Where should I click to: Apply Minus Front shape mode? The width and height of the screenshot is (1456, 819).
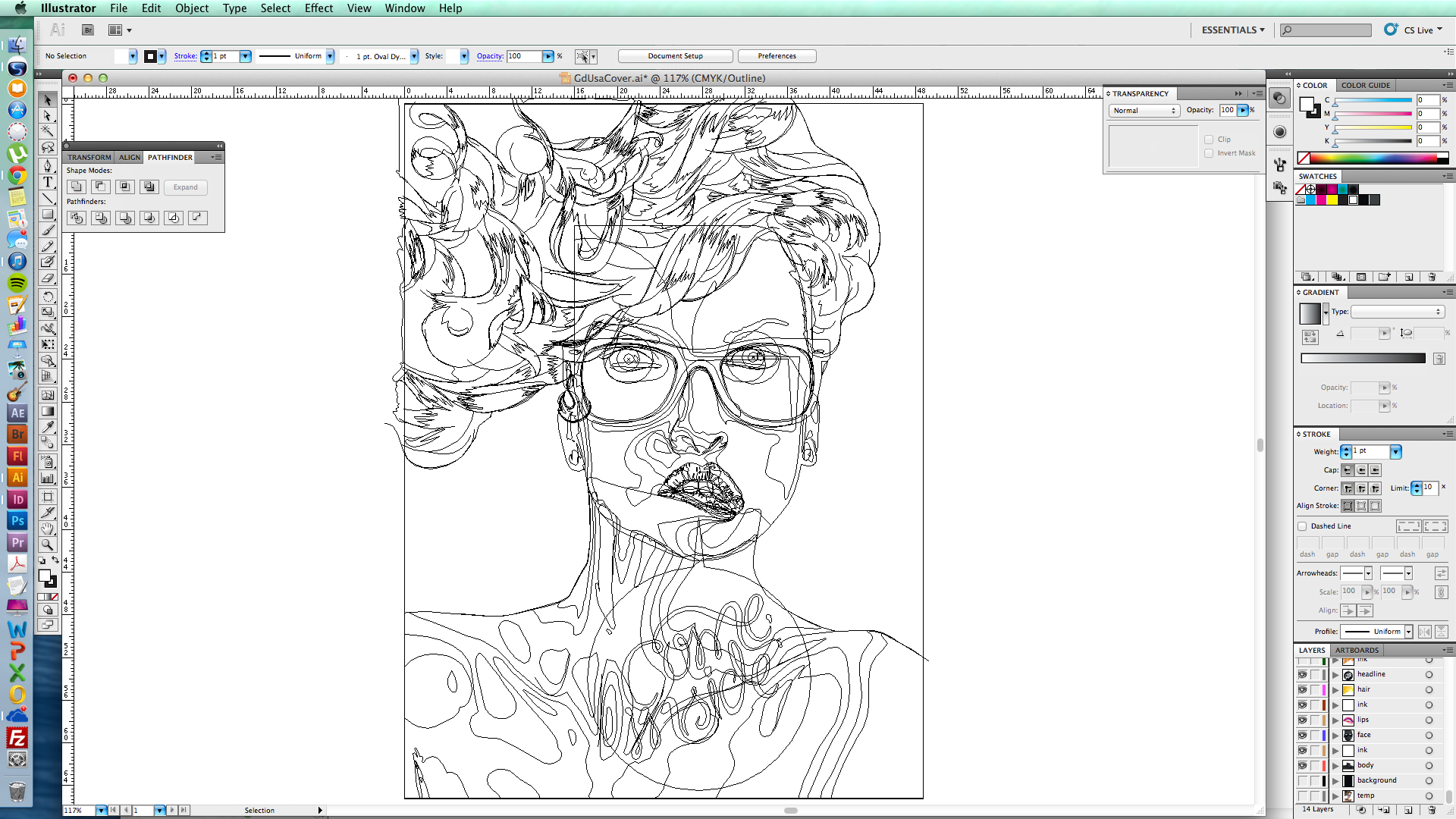tap(101, 187)
